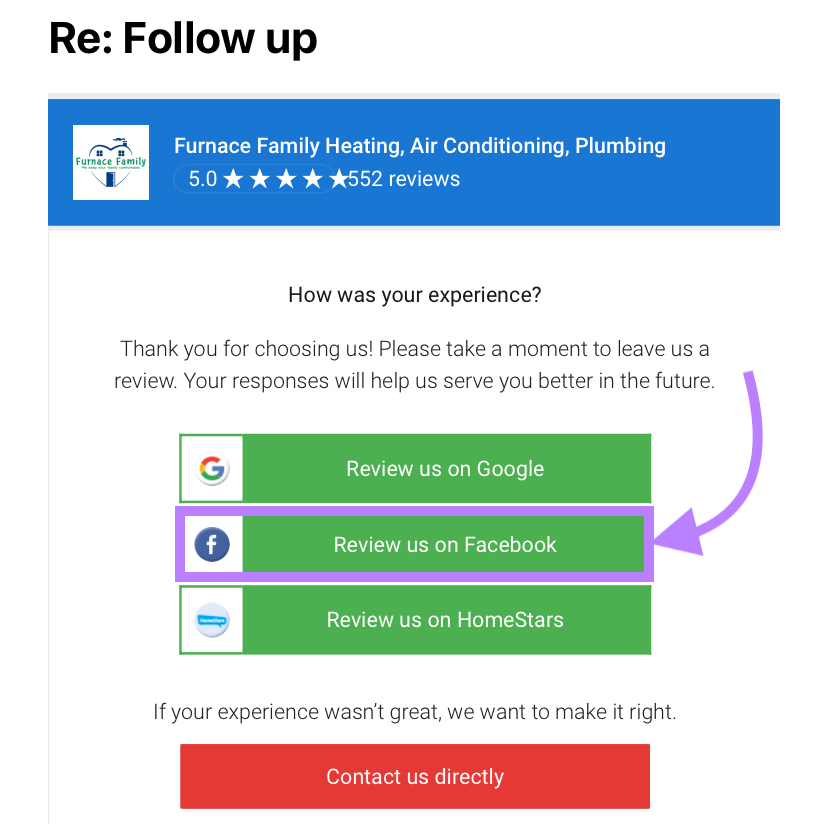Click the fourth star in the rating

point(311,179)
